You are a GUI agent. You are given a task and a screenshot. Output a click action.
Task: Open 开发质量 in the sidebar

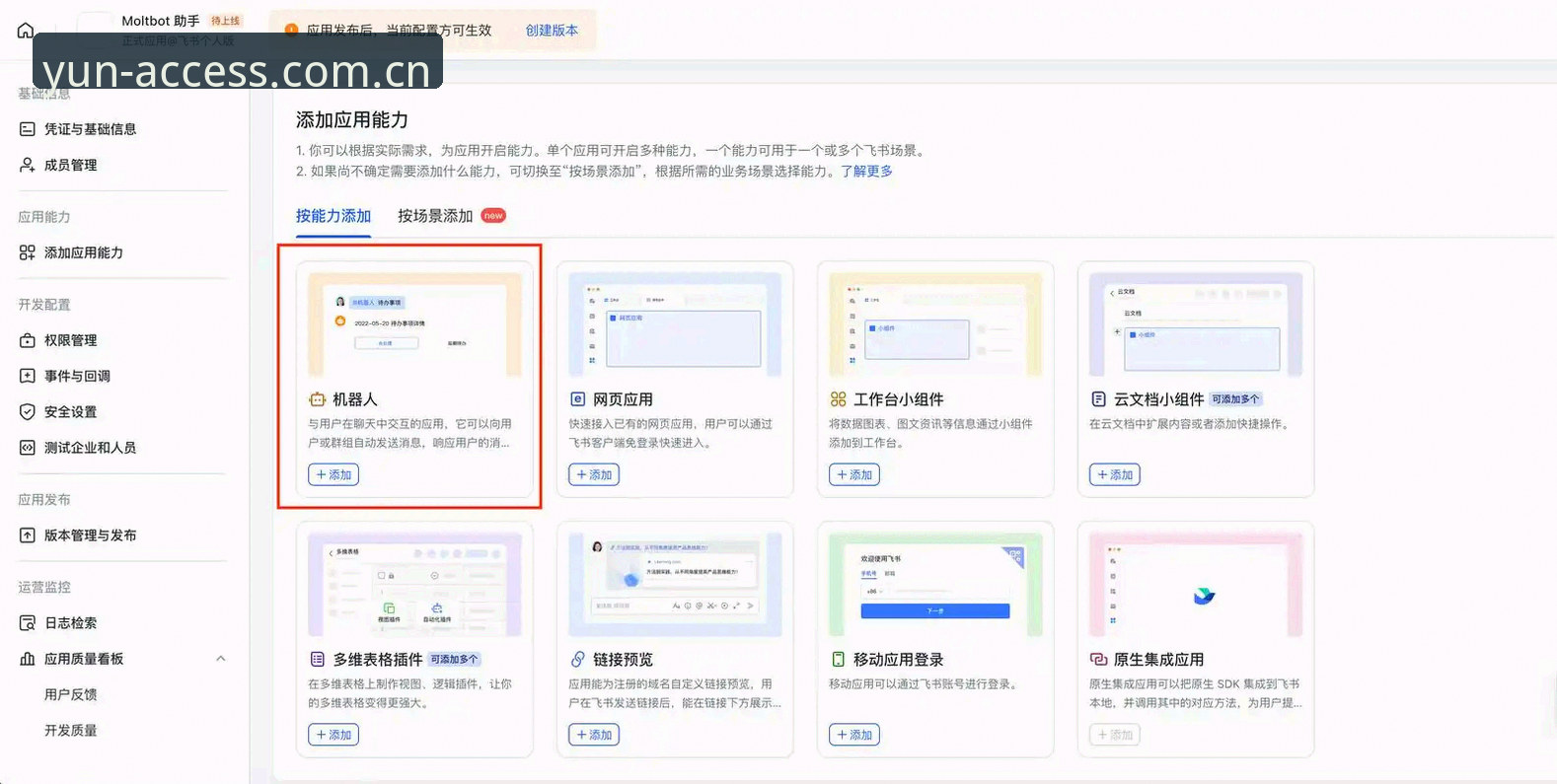click(71, 731)
